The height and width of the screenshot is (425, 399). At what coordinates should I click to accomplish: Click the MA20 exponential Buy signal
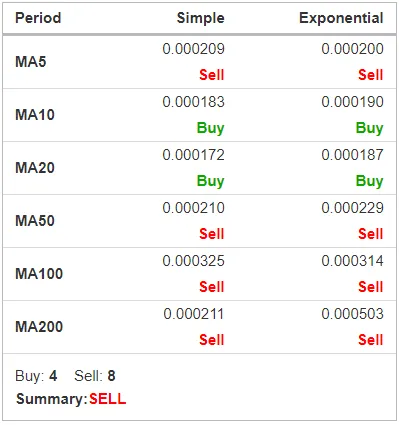(370, 181)
